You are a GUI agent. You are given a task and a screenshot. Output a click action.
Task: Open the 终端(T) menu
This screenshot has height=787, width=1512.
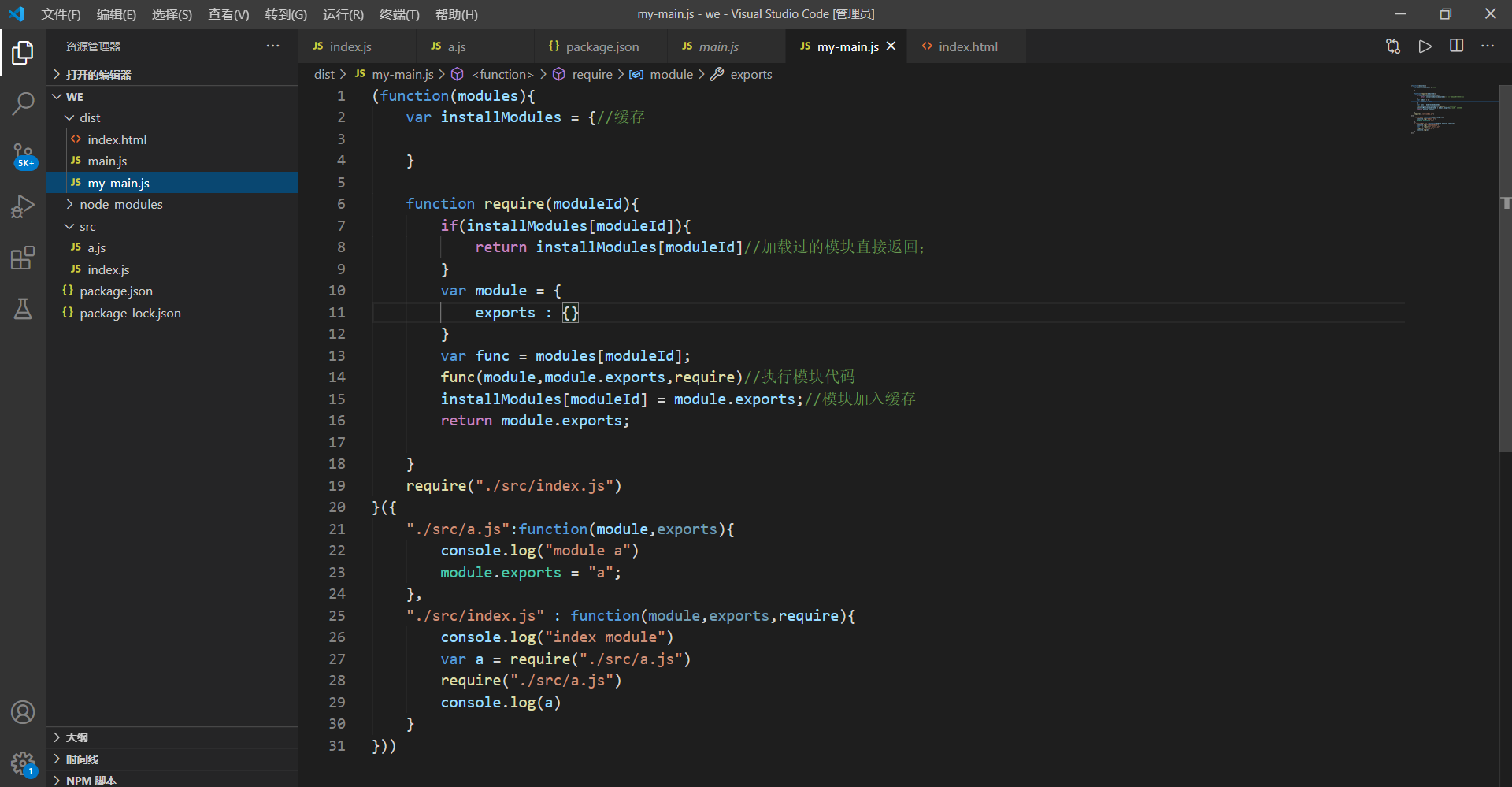coord(398,14)
